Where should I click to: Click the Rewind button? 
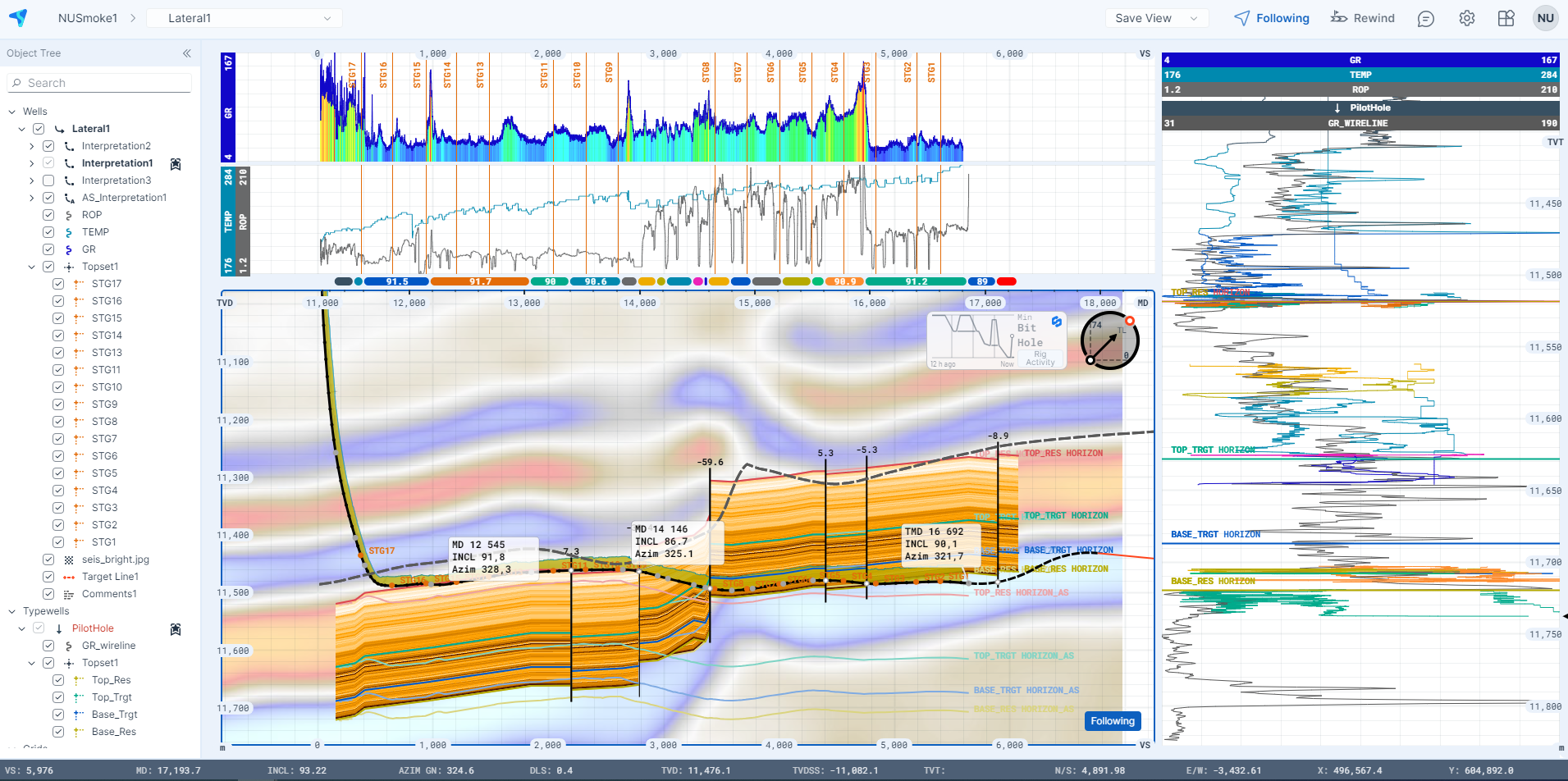coord(1363,18)
